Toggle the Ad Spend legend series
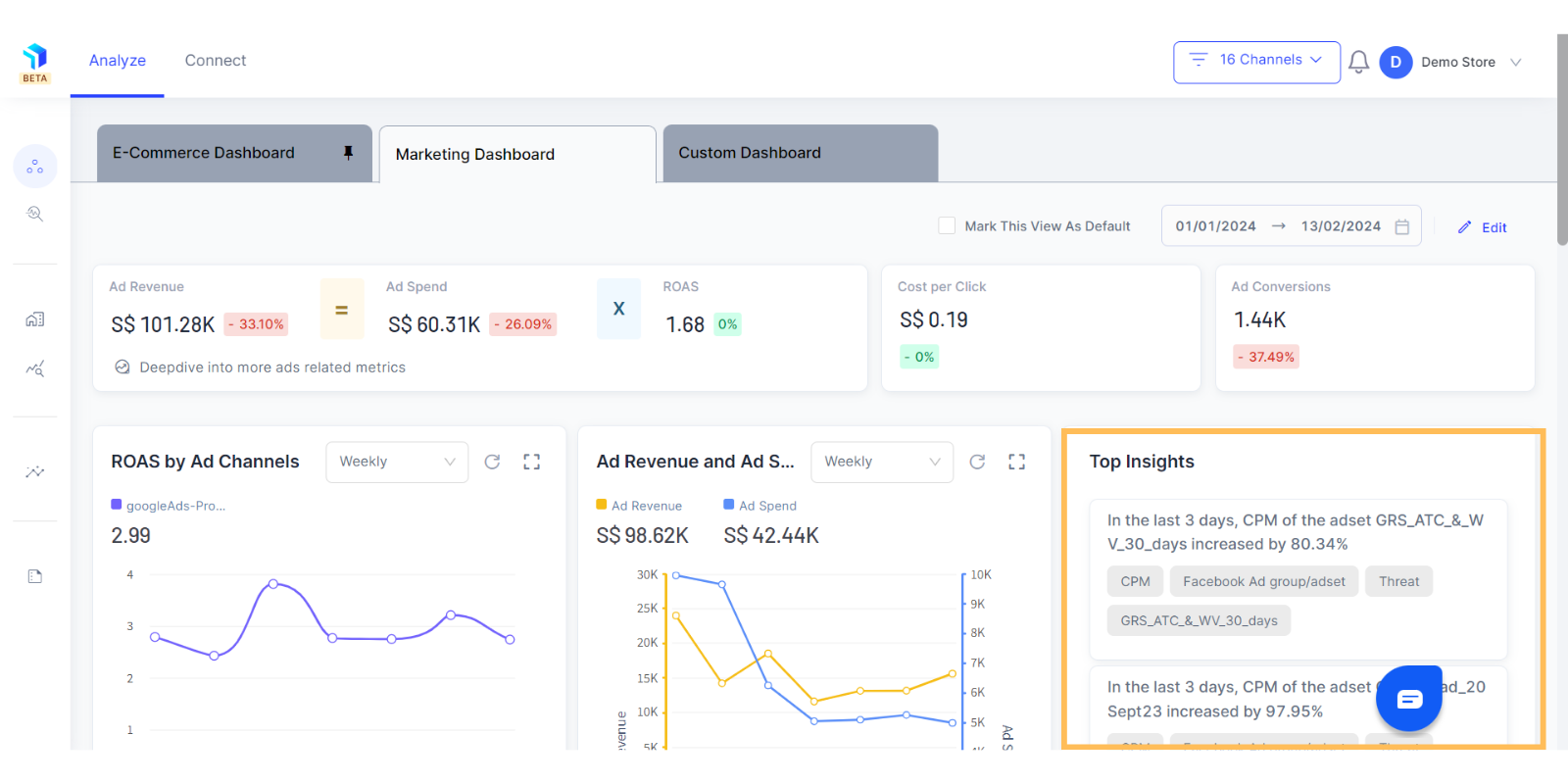Image resolution: width=1568 pixels, height=784 pixels. coord(760,506)
